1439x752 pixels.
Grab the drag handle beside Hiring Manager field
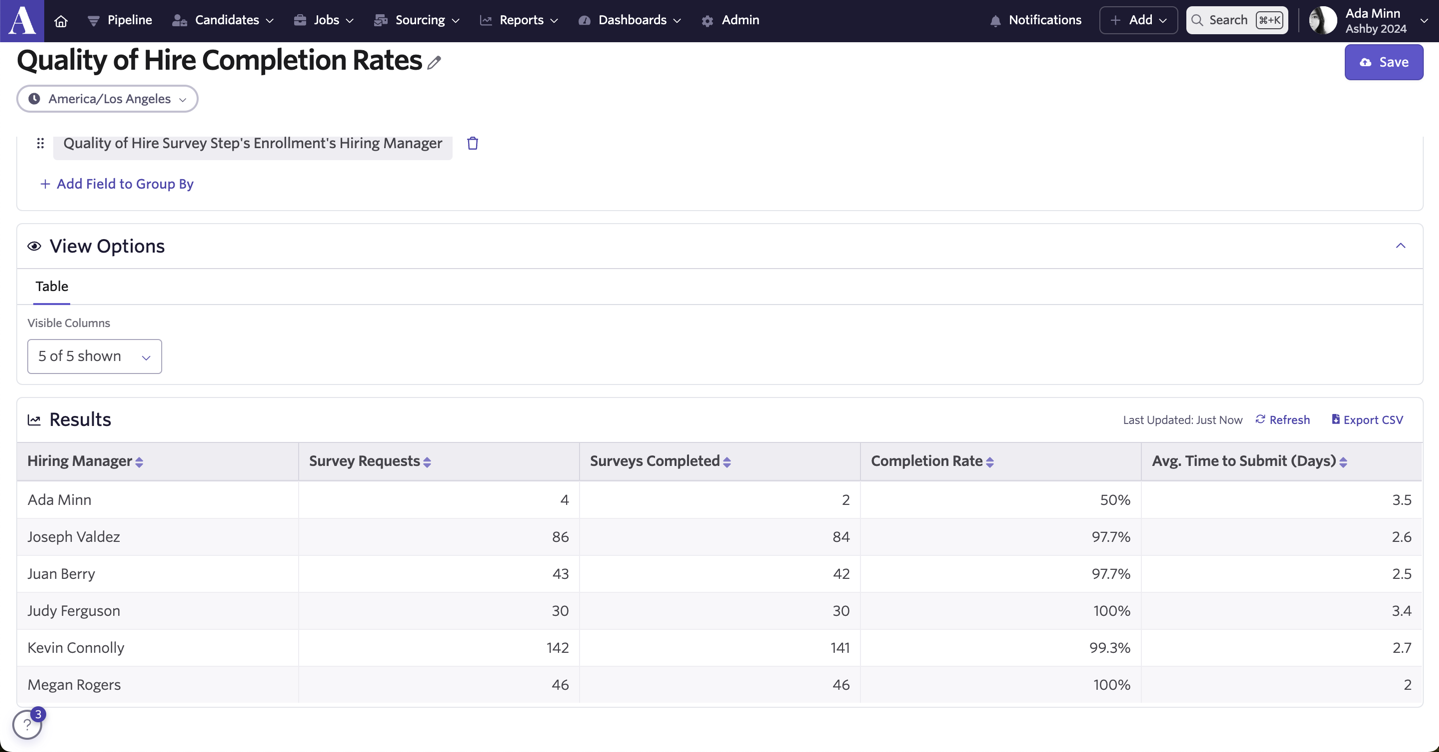click(40, 144)
